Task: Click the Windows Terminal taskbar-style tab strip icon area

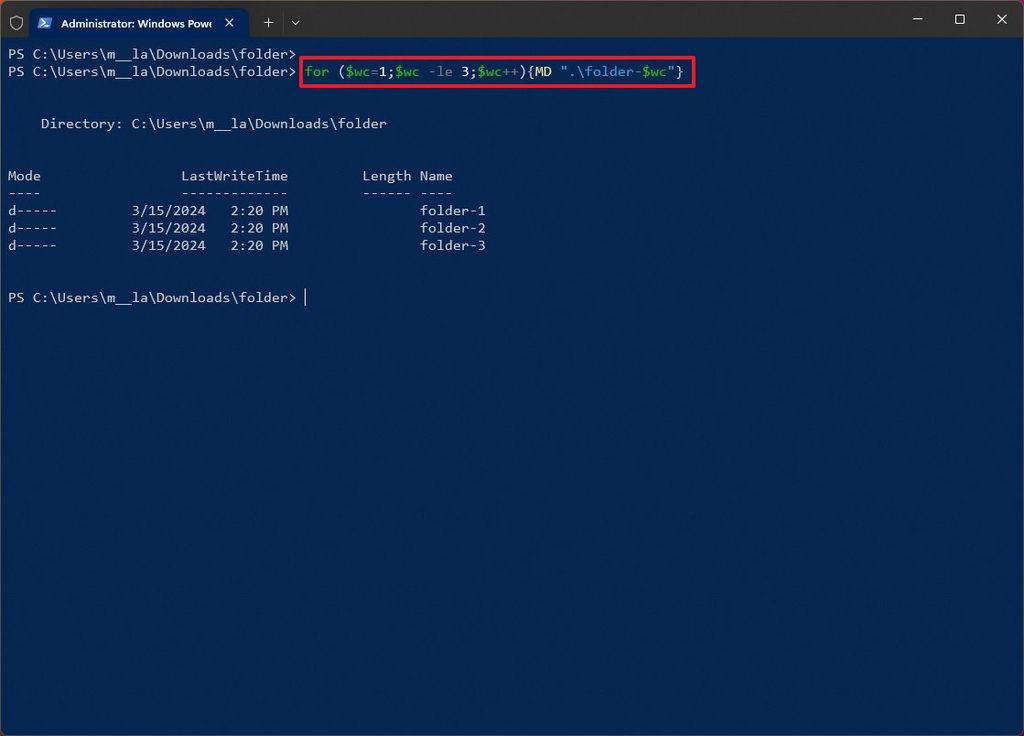Action: point(135,22)
